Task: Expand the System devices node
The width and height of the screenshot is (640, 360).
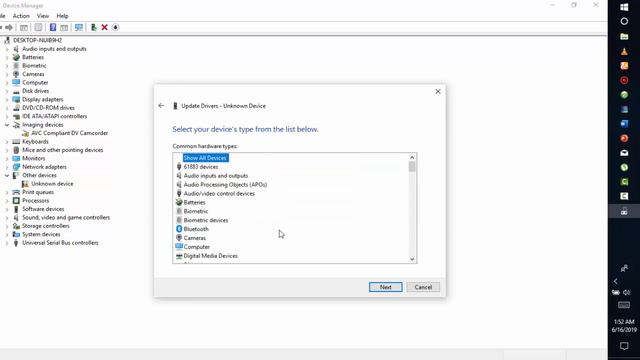Action: (7, 235)
